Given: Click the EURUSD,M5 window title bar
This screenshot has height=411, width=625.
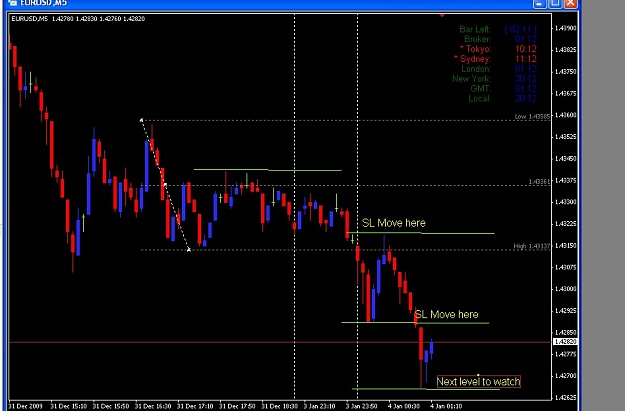Looking at the screenshot, I should click(291, 4).
